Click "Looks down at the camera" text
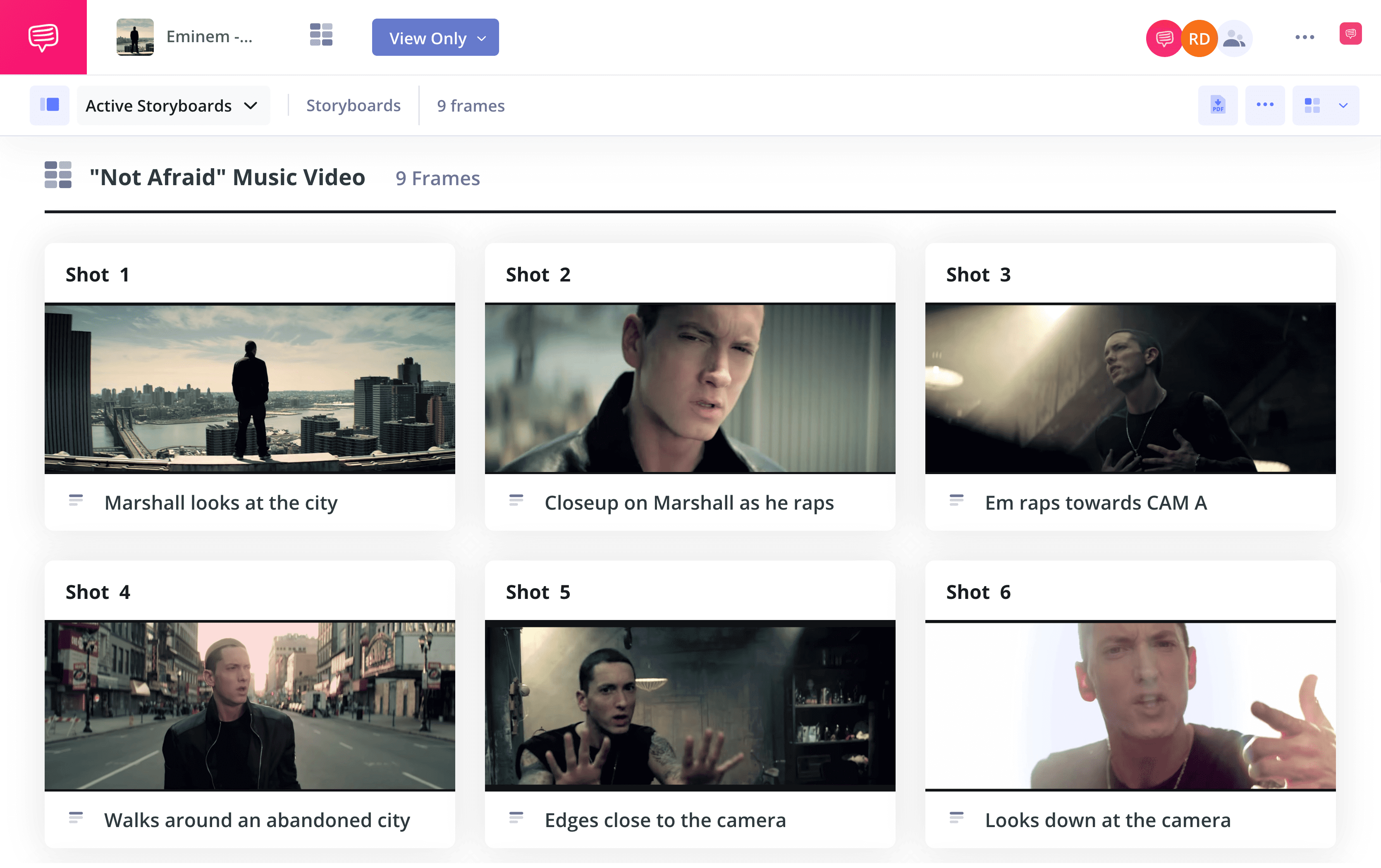Screen dimensions: 1381x868 tap(1108, 820)
